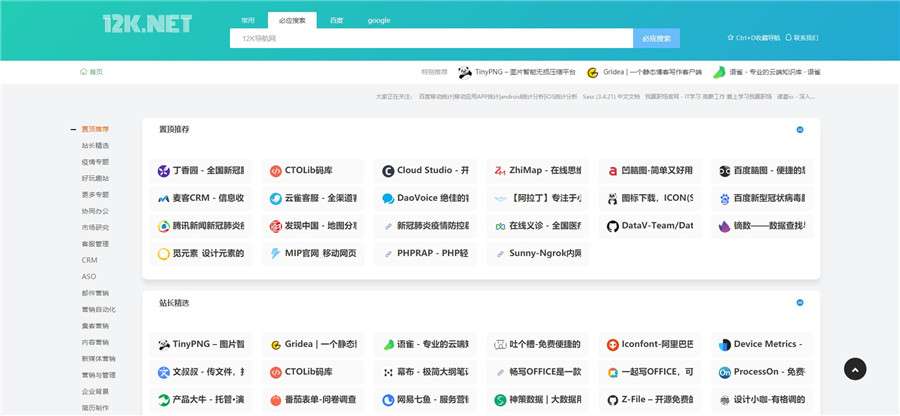Open the MIP官网 lightning icon

pyautogui.click(x=276, y=254)
